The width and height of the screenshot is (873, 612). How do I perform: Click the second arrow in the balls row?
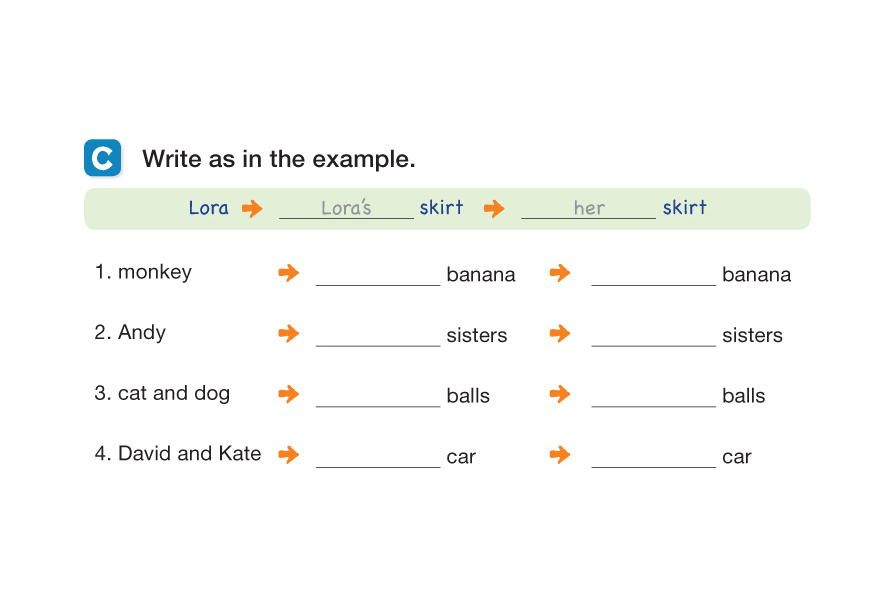coord(560,394)
